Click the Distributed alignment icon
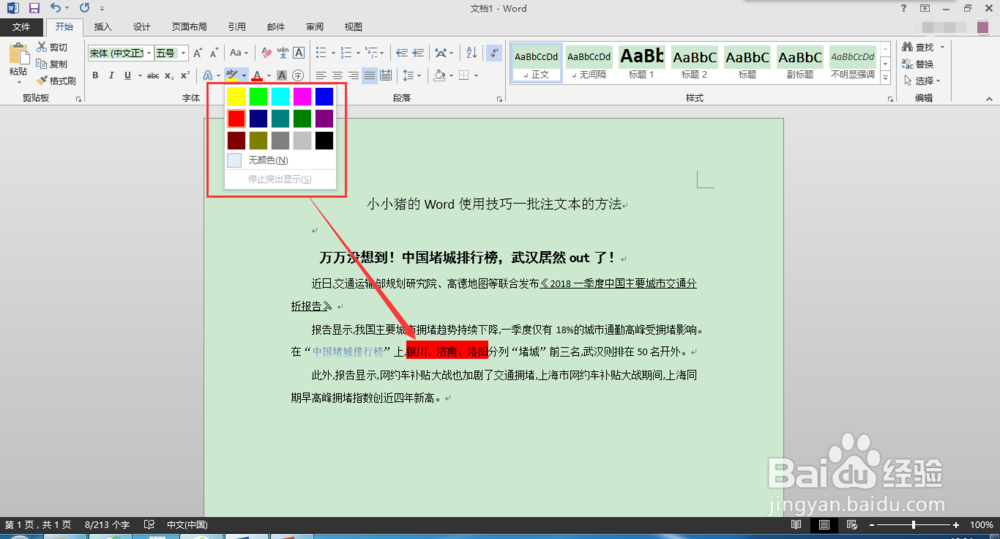 click(386, 75)
